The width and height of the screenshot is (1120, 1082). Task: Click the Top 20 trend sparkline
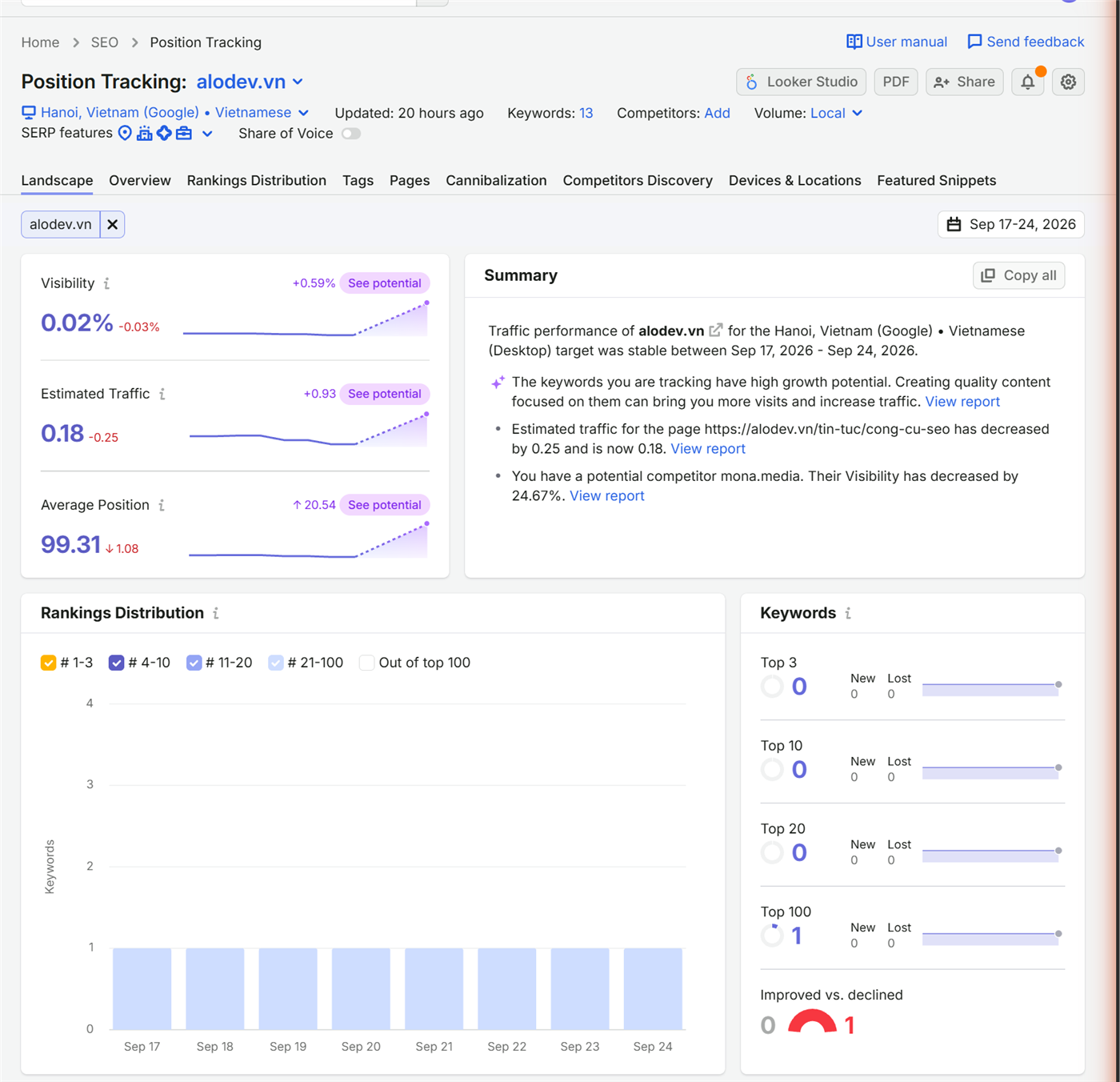(x=992, y=854)
